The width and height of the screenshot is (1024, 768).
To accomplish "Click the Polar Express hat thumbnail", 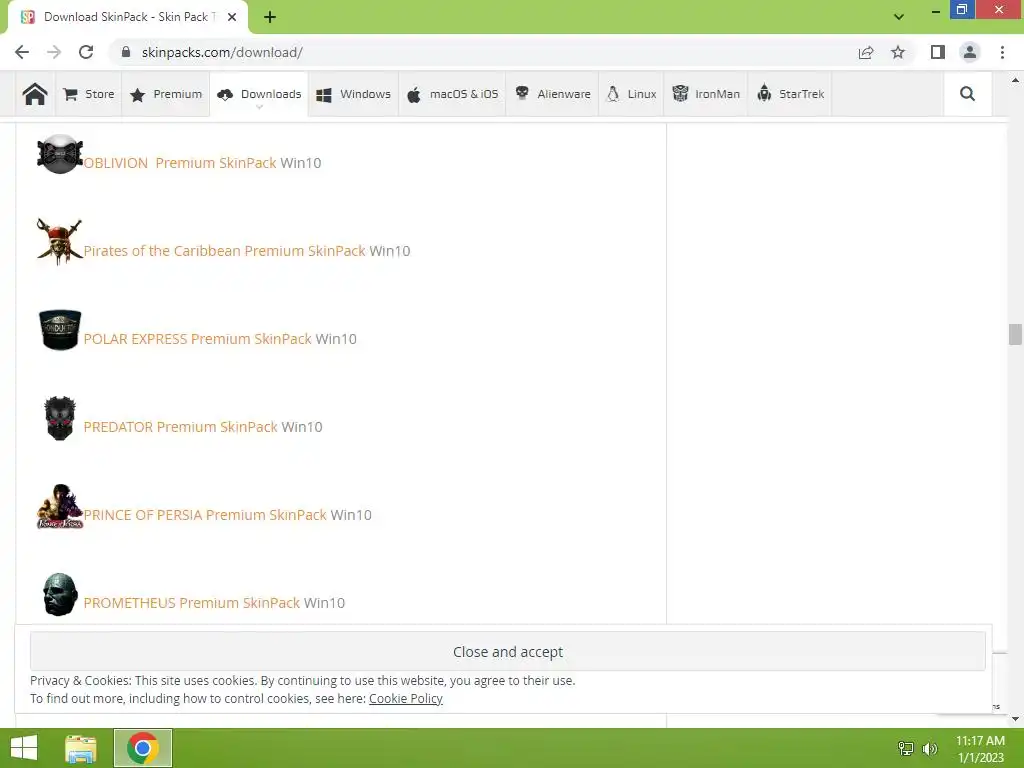I will 60,330.
